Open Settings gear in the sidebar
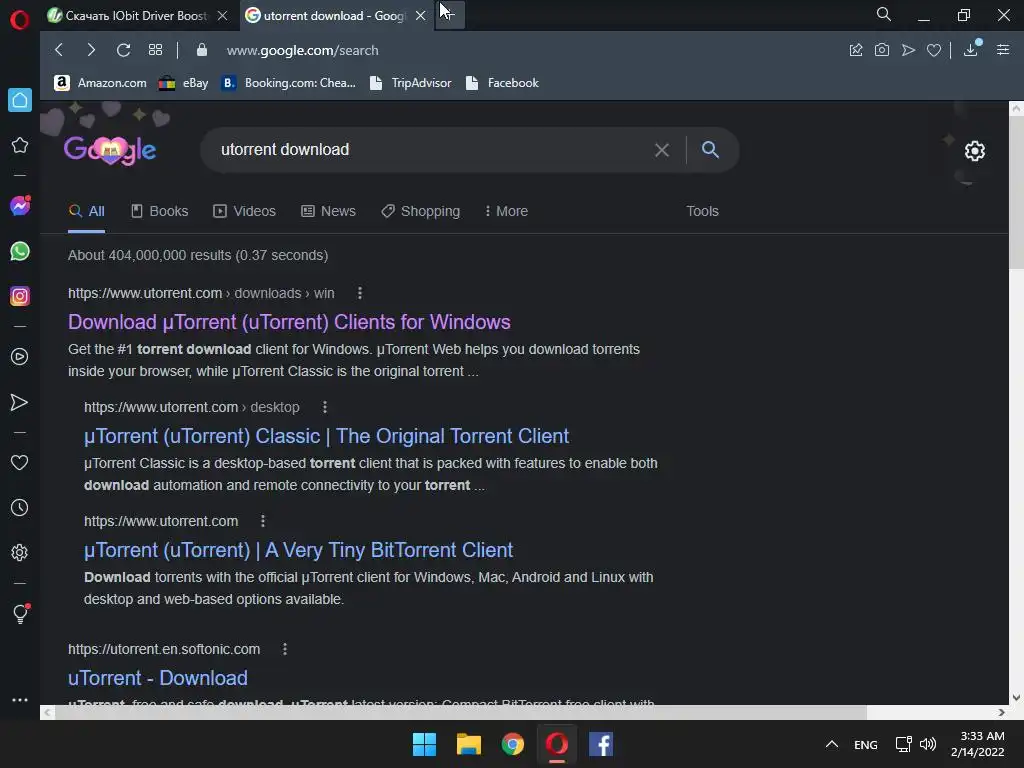Image resolution: width=1024 pixels, height=768 pixels. tap(20, 552)
